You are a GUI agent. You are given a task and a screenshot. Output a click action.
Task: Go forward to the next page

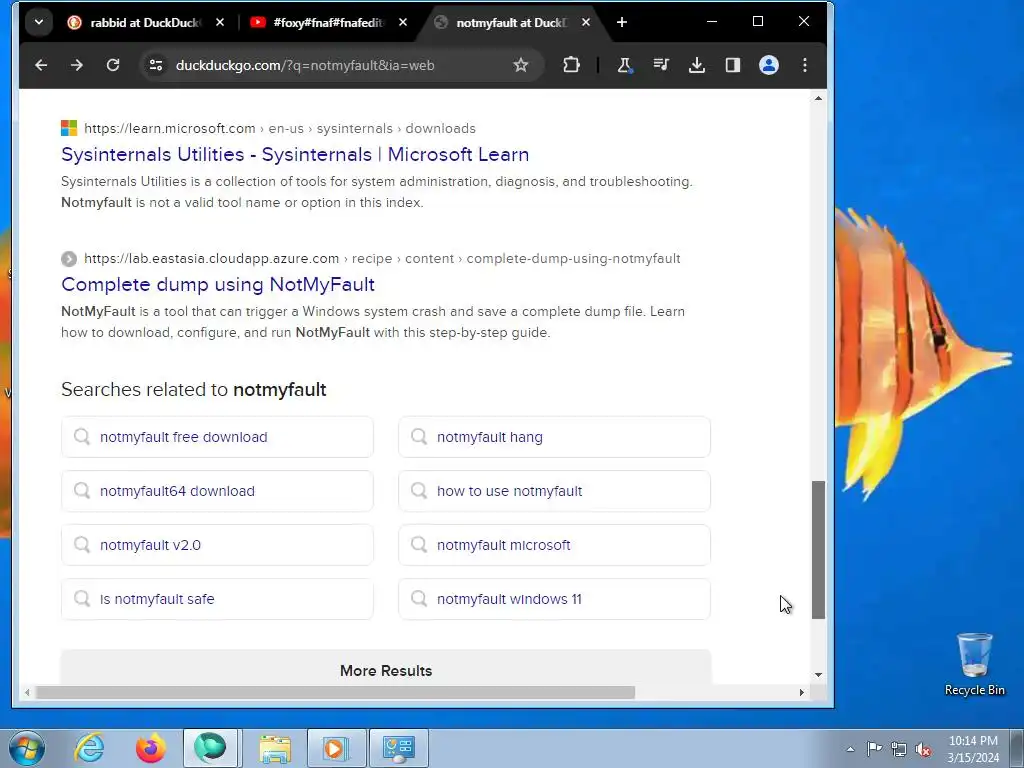coord(77,65)
